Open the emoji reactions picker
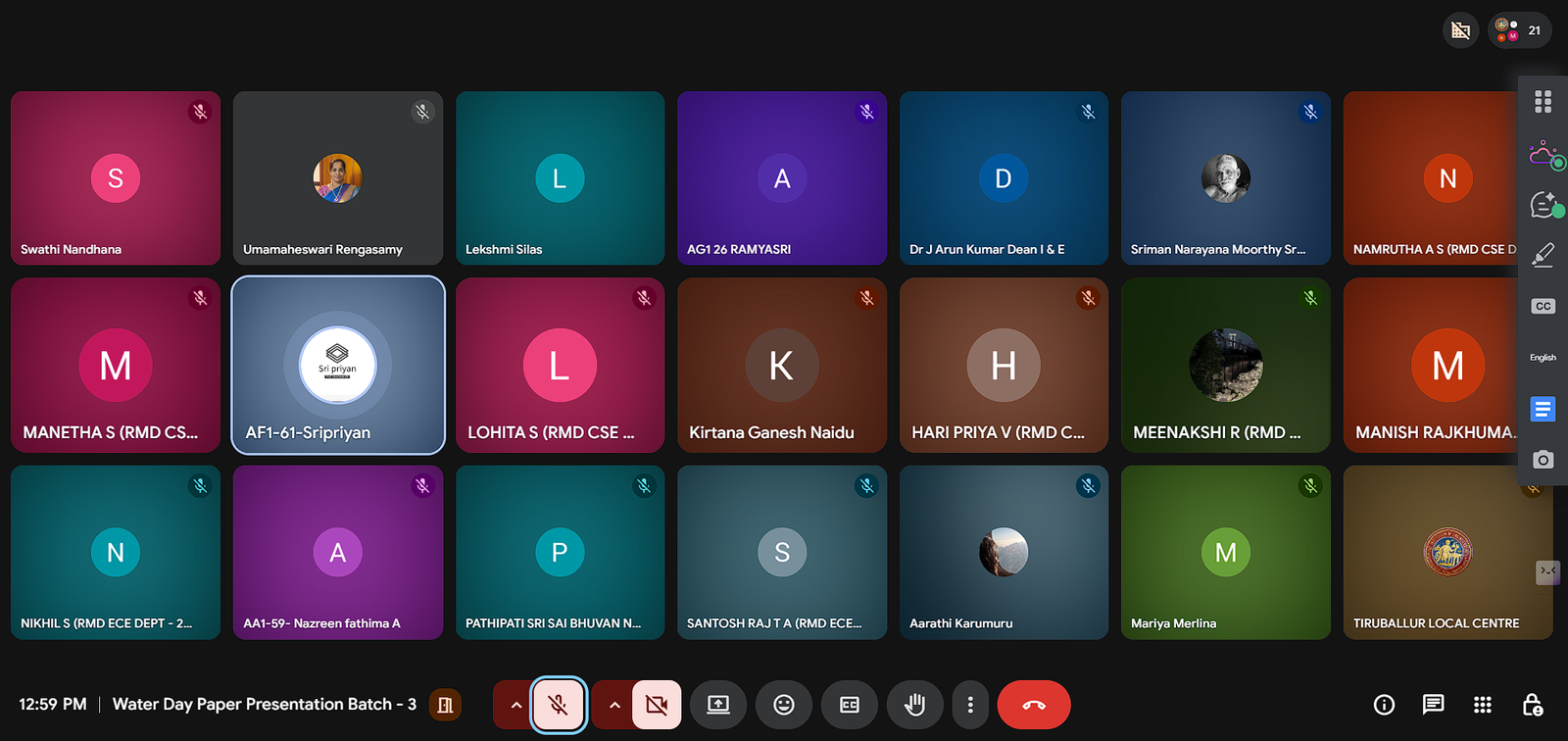The height and width of the screenshot is (741, 1568). coord(784,705)
